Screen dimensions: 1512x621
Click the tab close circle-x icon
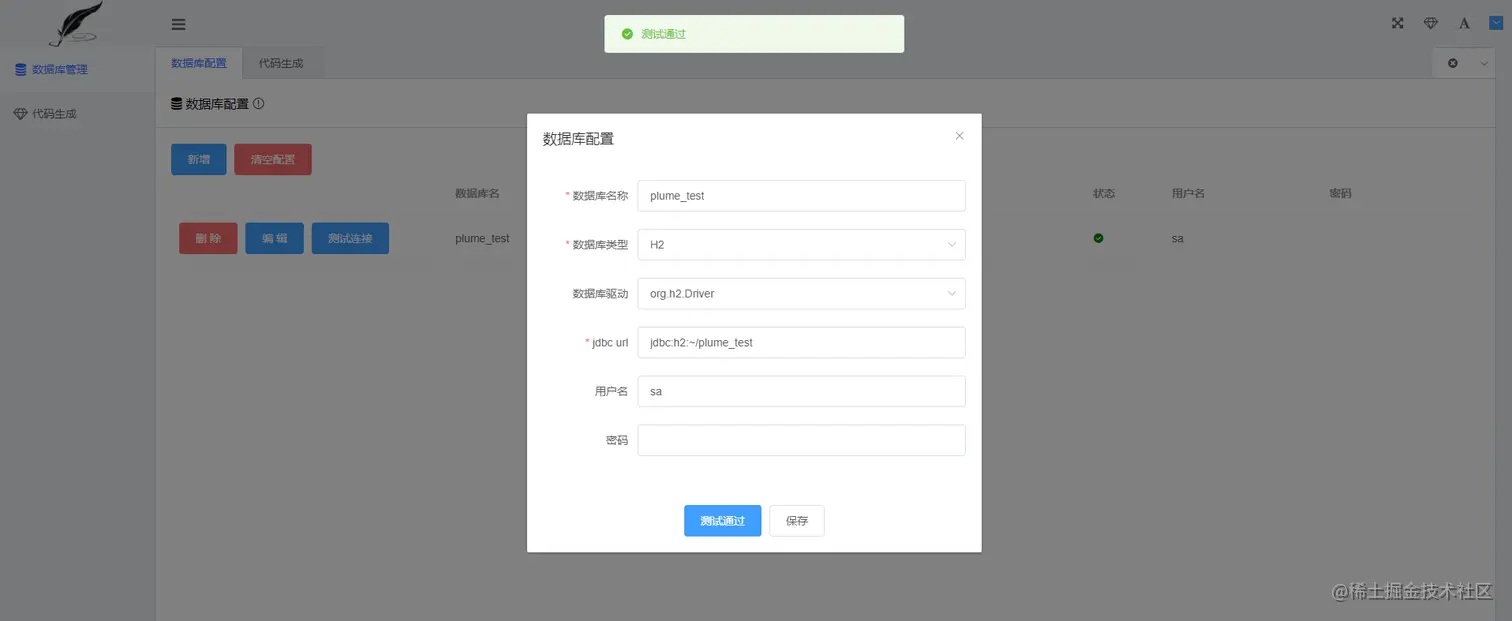point(1453,63)
